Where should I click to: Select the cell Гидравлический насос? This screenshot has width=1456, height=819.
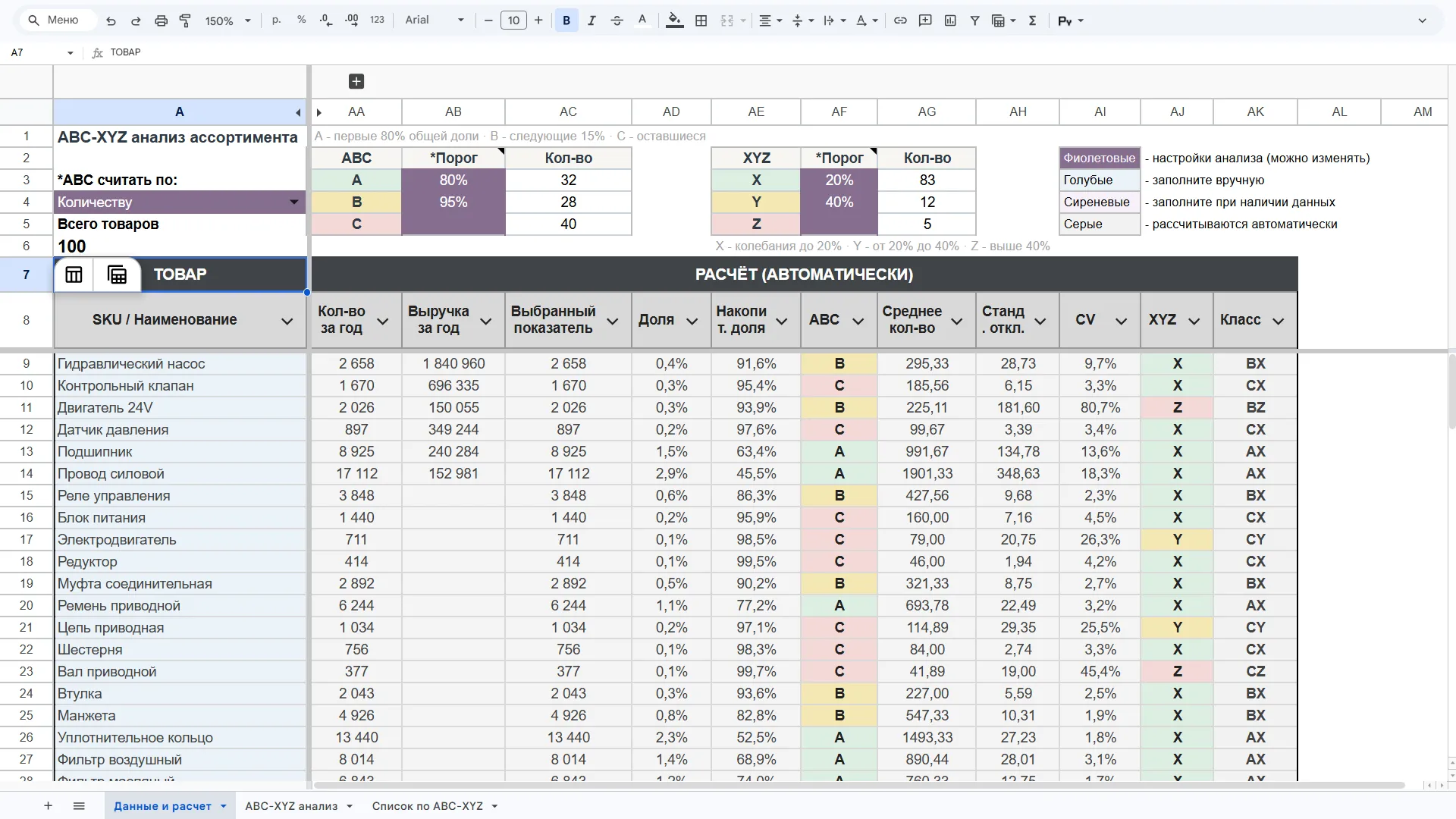(x=180, y=364)
